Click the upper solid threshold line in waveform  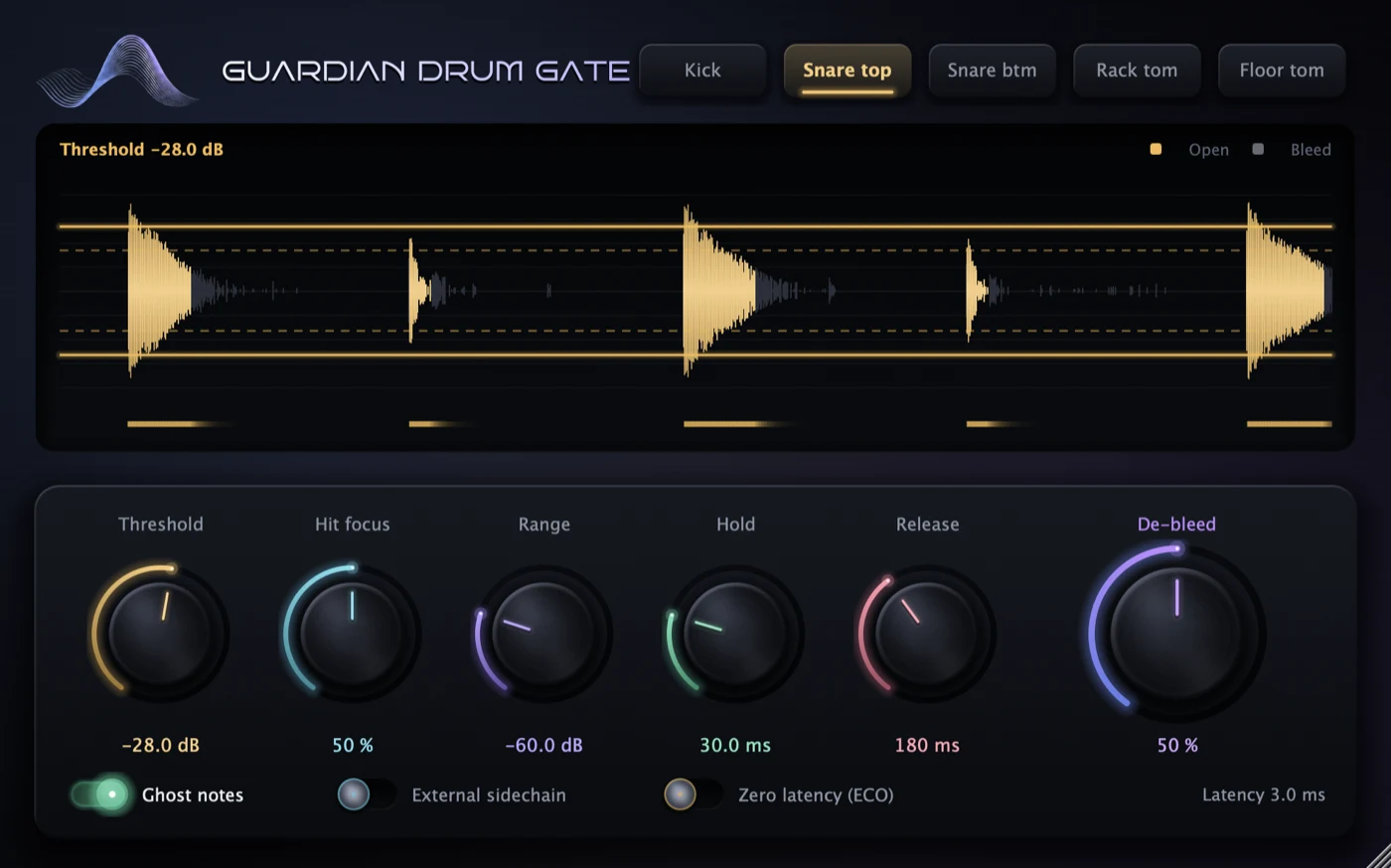click(695, 226)
